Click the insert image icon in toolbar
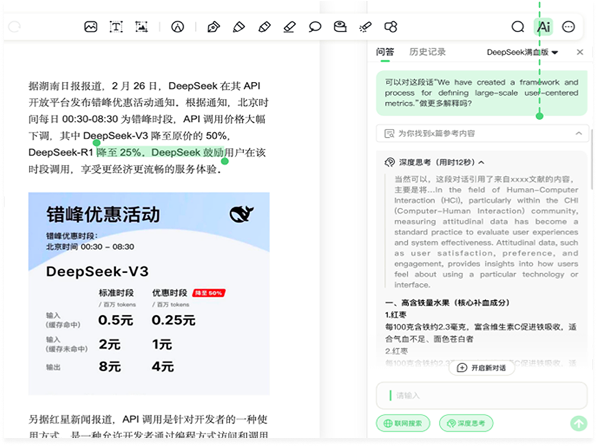597x446 pixels. (x=91, y=27)
